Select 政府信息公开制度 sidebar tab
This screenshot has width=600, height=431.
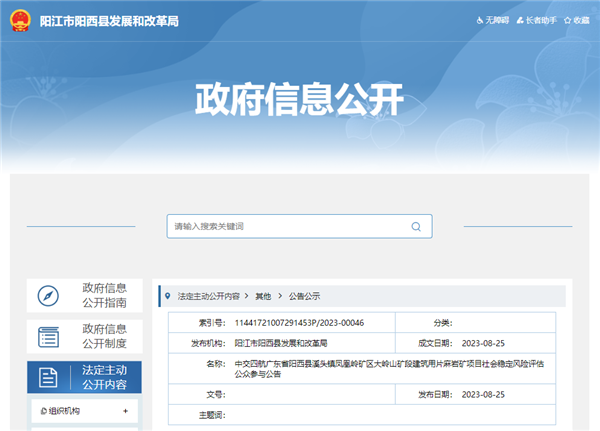(104, 336)
